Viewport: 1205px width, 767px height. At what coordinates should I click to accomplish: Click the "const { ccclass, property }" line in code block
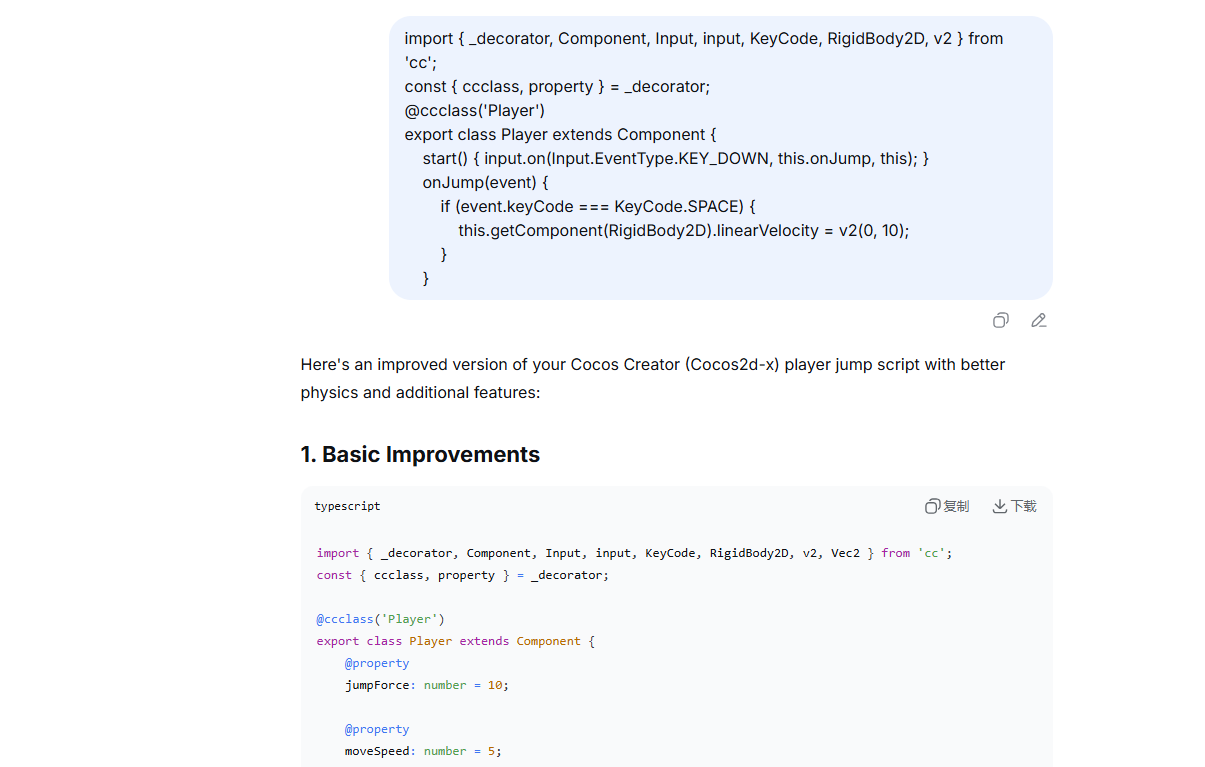[x=462, y=575]
